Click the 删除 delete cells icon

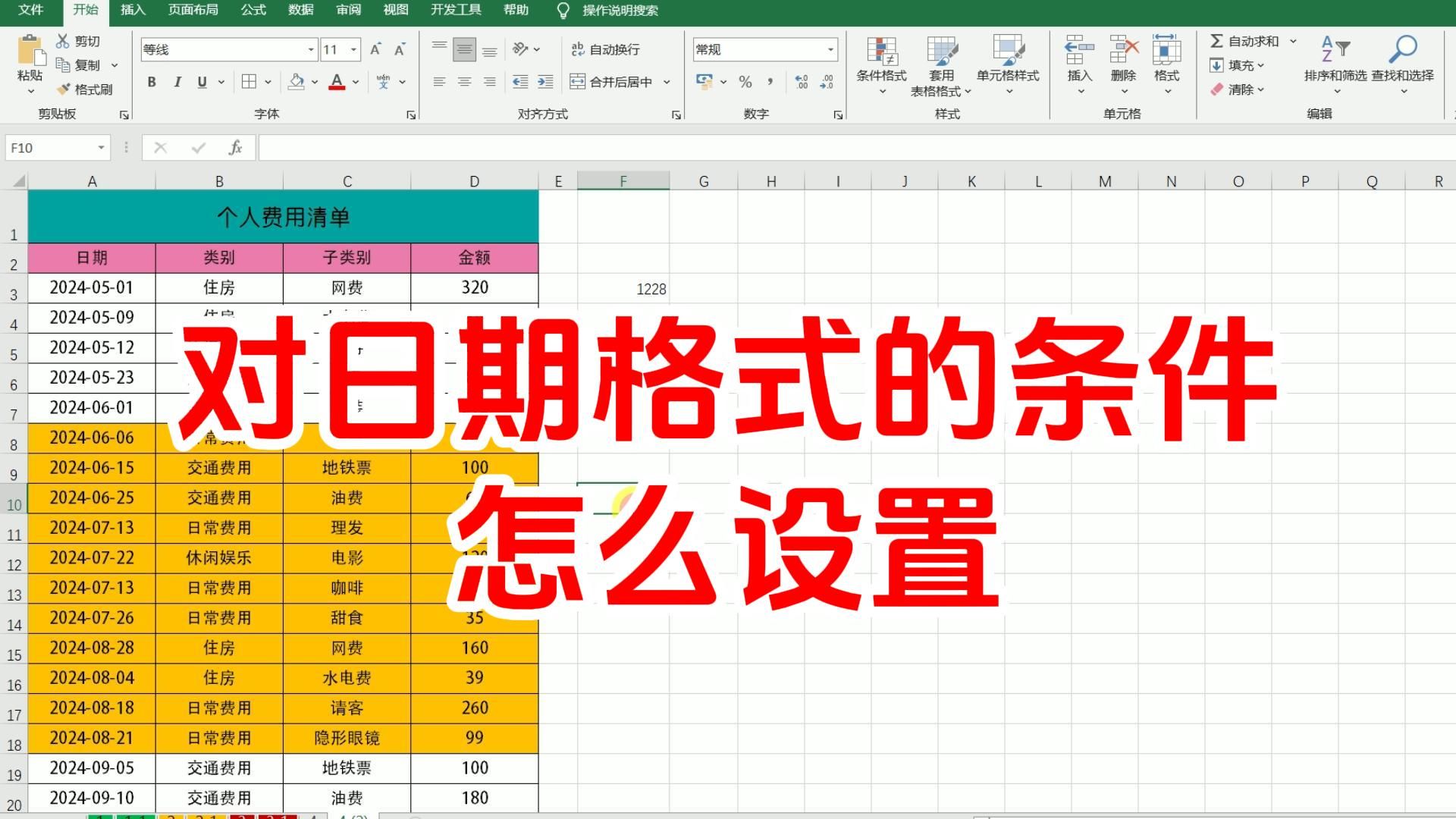tap(1123, 51)
